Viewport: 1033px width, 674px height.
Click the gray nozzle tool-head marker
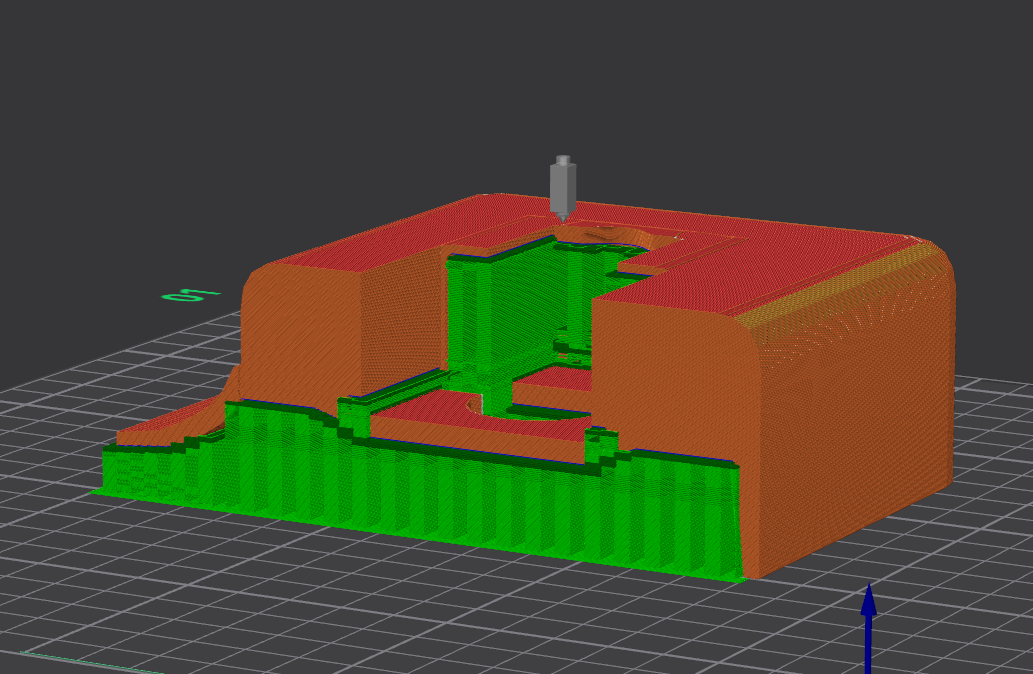(563, 189)
